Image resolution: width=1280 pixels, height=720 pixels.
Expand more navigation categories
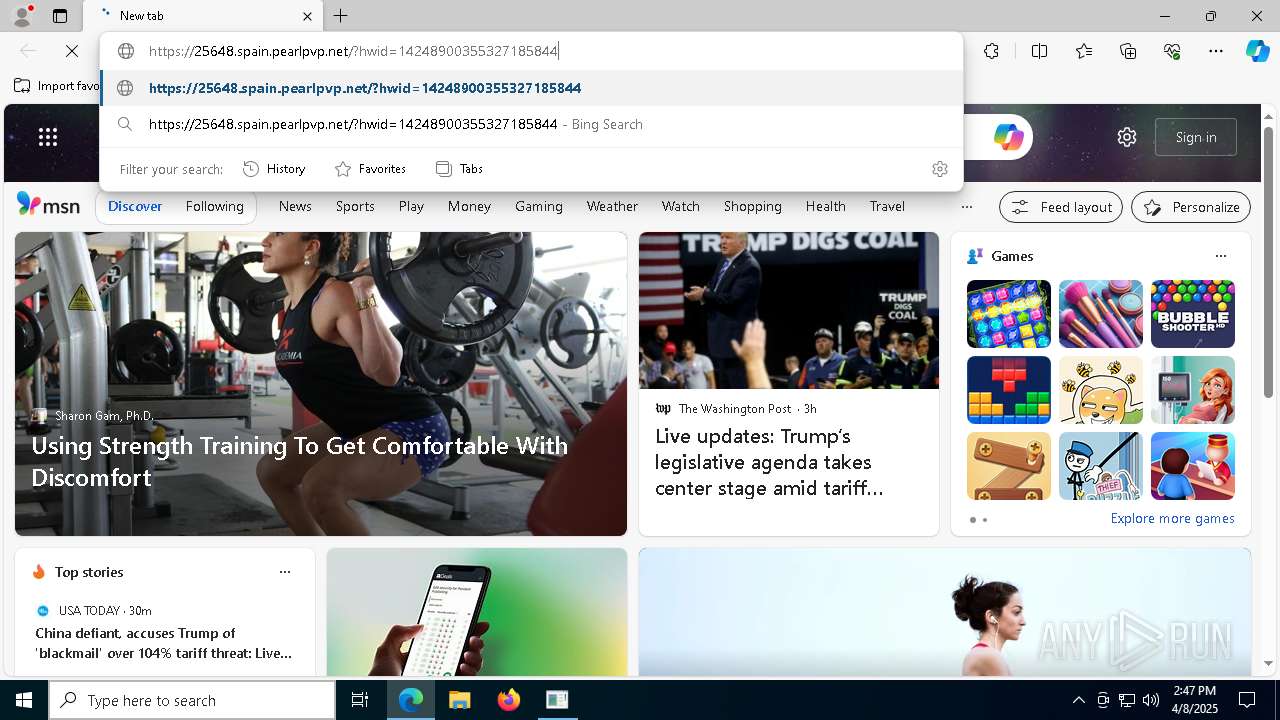(x=966, y=207)
